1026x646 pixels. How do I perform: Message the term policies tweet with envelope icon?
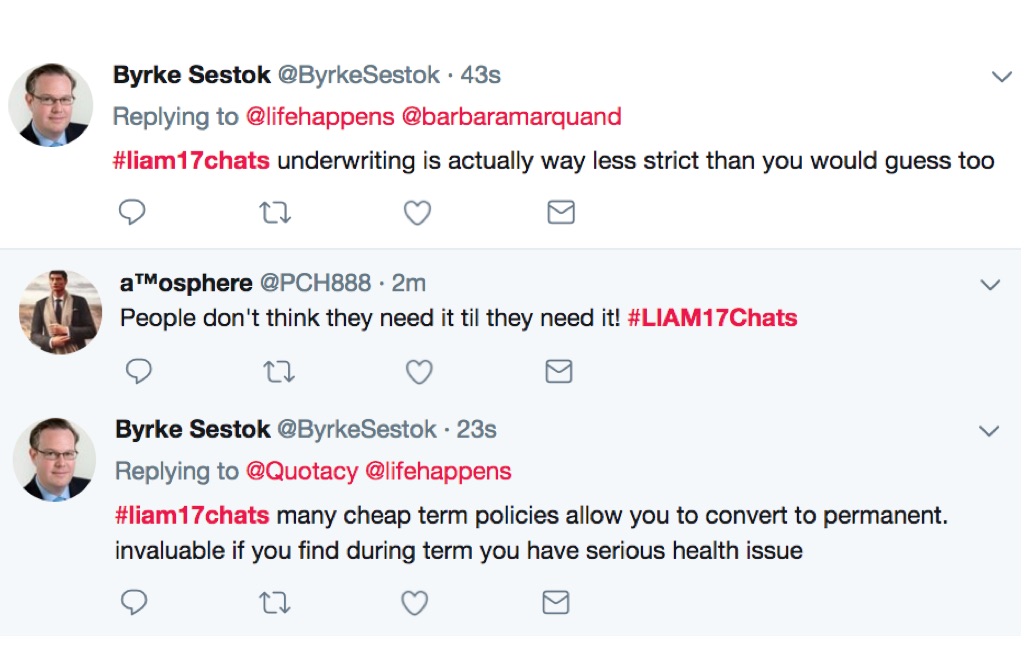(x=555, y=602)
